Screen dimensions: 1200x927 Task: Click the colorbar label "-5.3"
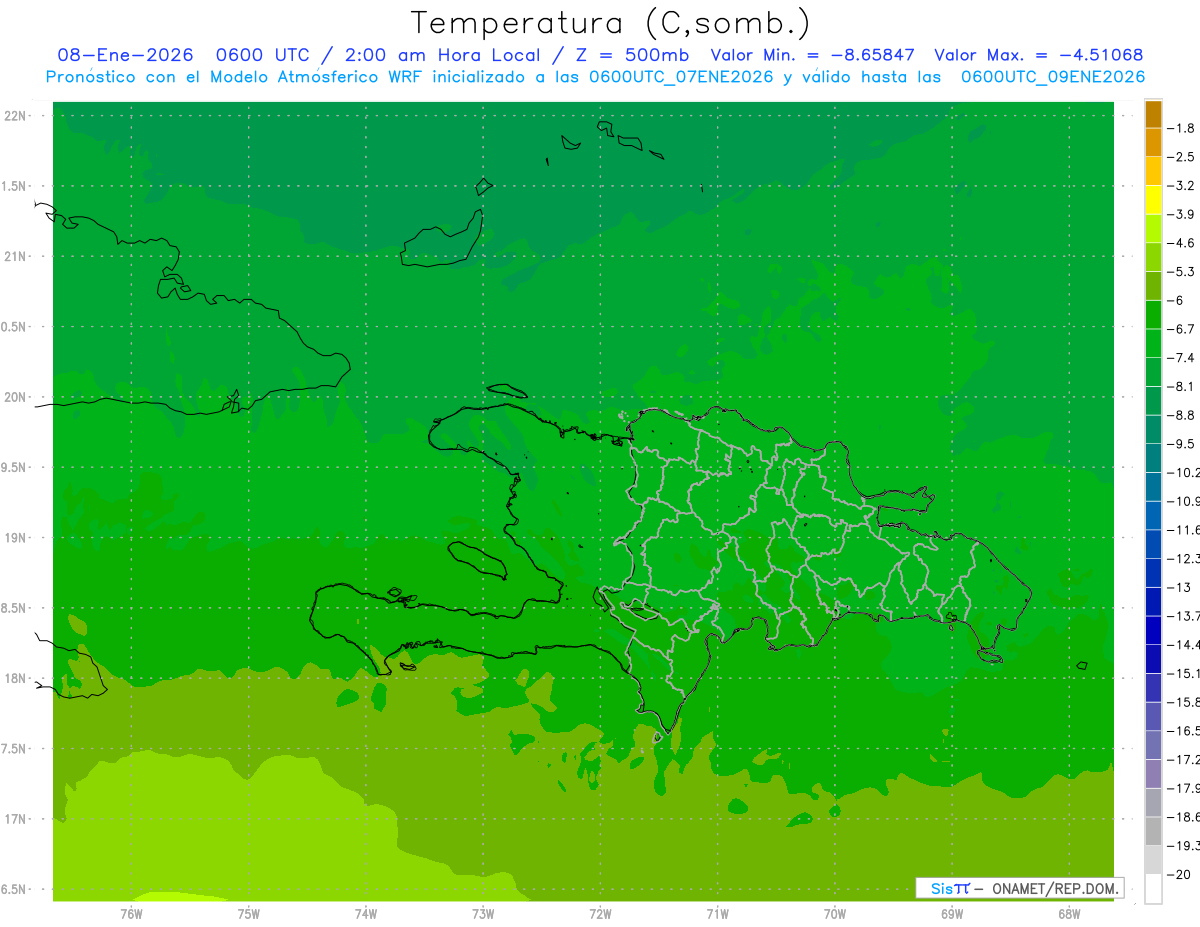(1182, 271)
